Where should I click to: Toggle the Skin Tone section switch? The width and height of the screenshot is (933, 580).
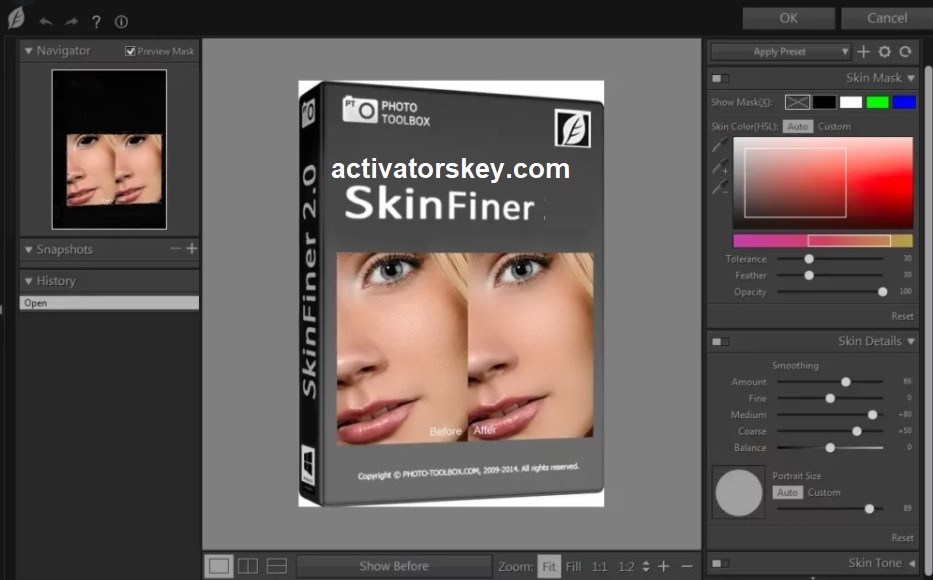[x=720, y=563]
